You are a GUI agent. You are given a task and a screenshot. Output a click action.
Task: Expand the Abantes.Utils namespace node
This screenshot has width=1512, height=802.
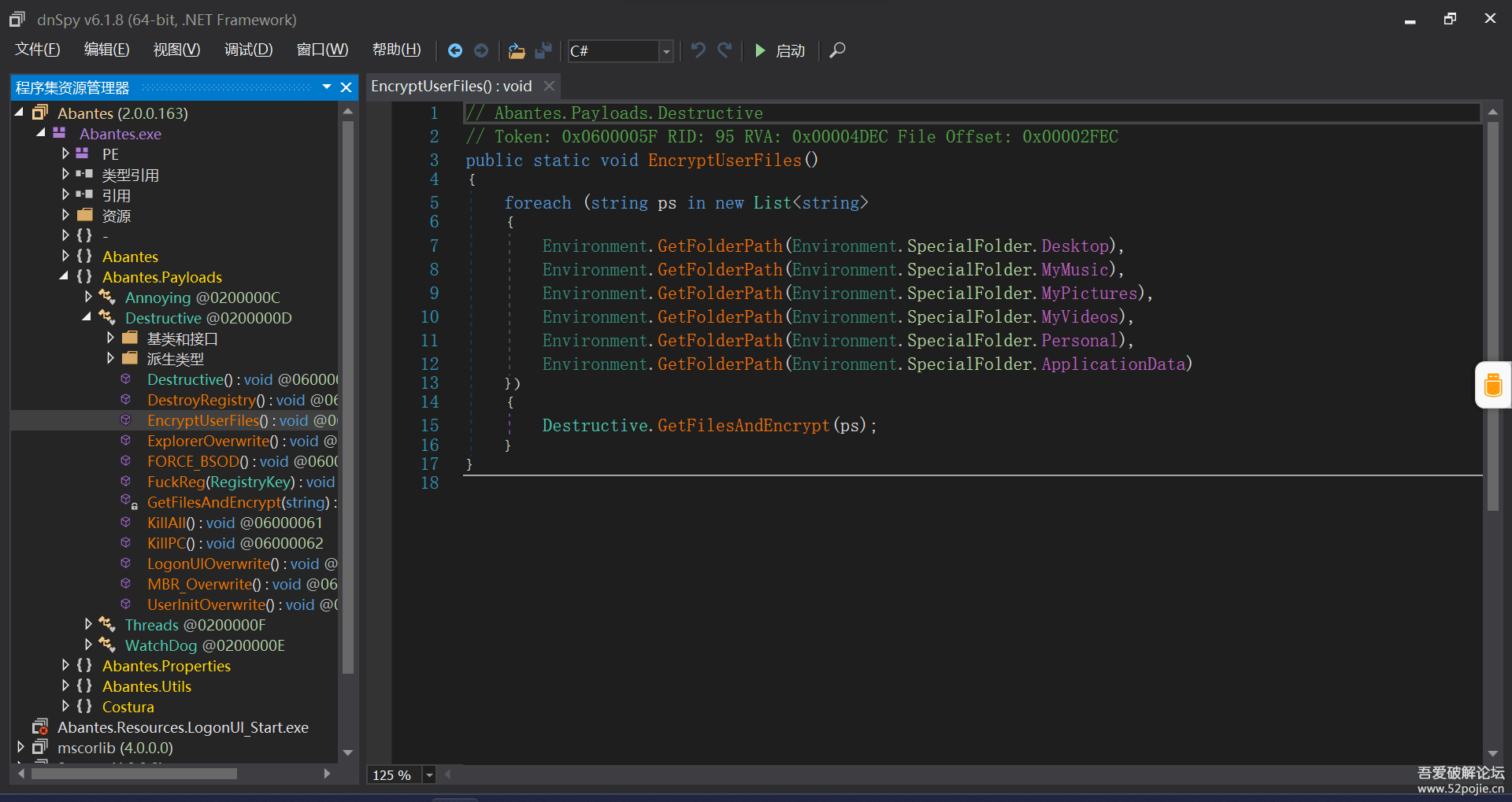click(66, 686)
